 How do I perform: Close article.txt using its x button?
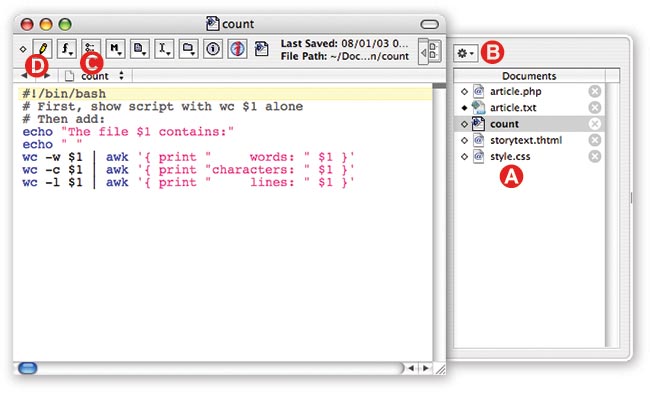click(594, 107)
